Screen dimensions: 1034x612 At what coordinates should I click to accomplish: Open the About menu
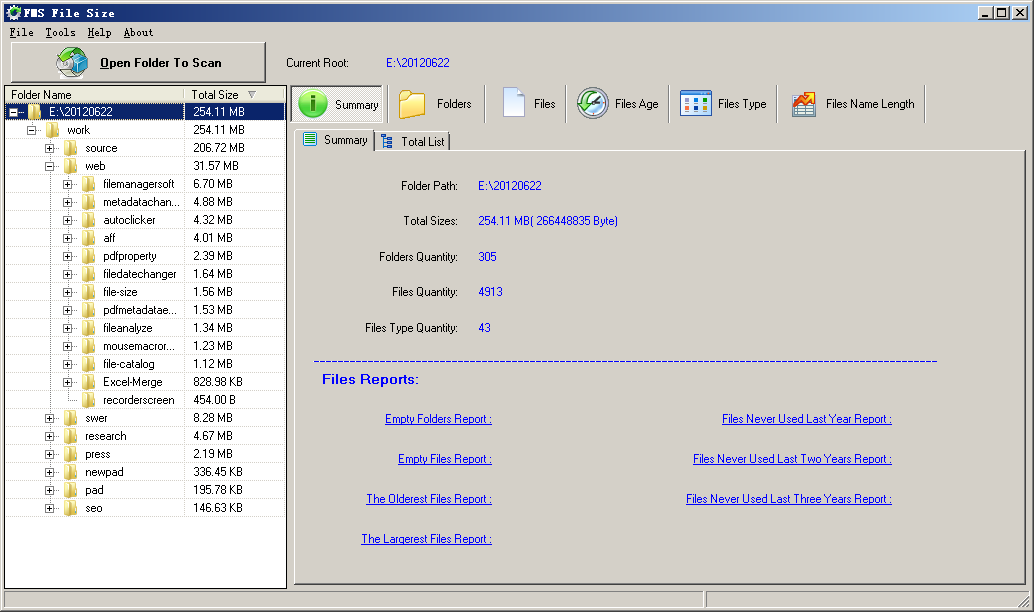(x=138, y=32)
